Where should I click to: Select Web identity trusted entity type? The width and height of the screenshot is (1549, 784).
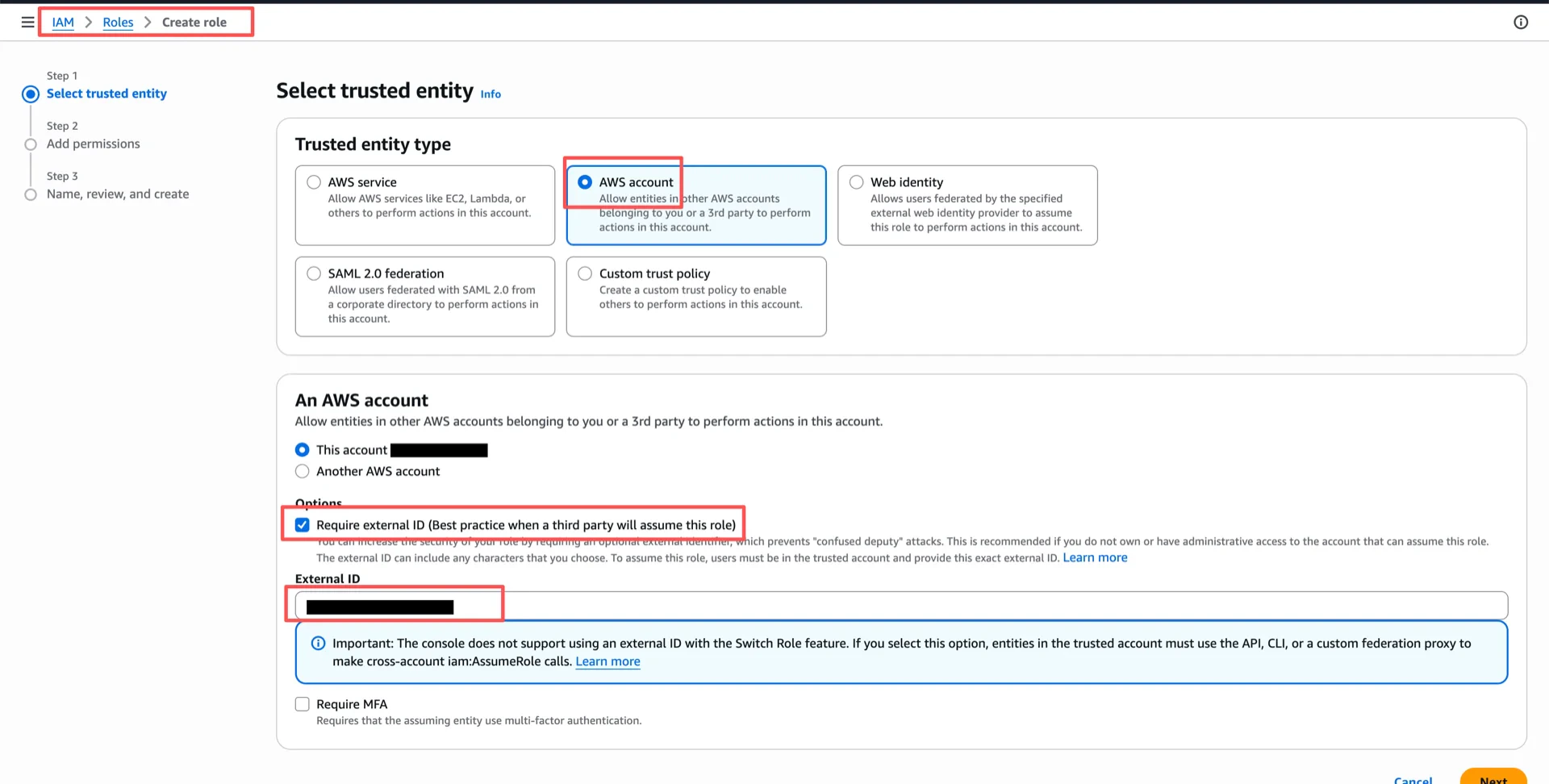[x=856, y=182]
